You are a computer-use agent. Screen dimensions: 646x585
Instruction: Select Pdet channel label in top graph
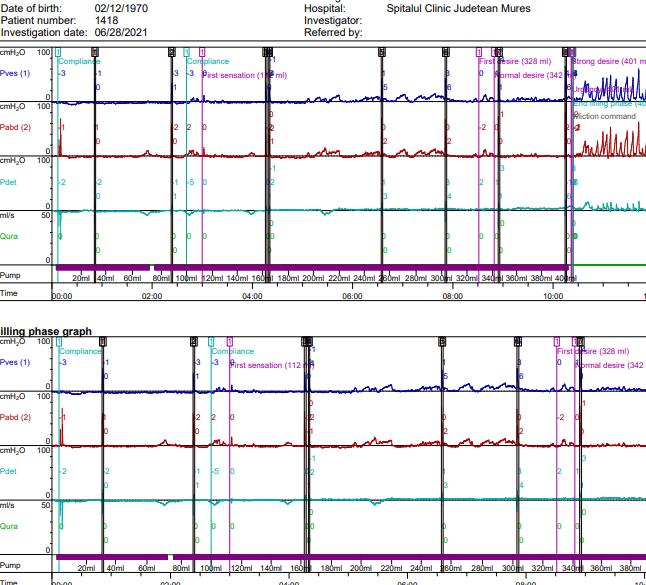8,182
